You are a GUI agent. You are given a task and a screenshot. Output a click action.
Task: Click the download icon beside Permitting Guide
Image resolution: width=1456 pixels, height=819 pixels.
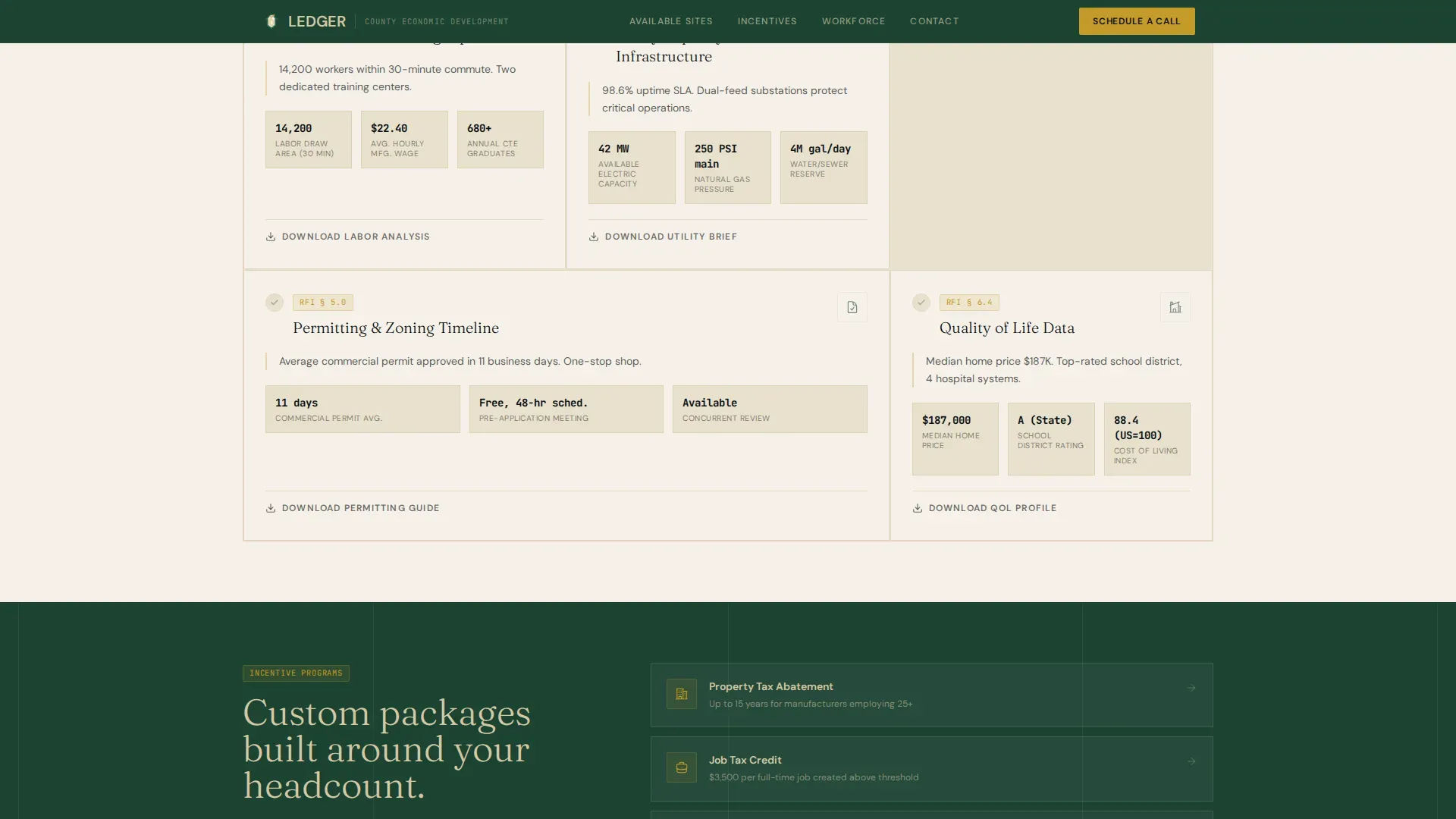click(x=271, y=508)
